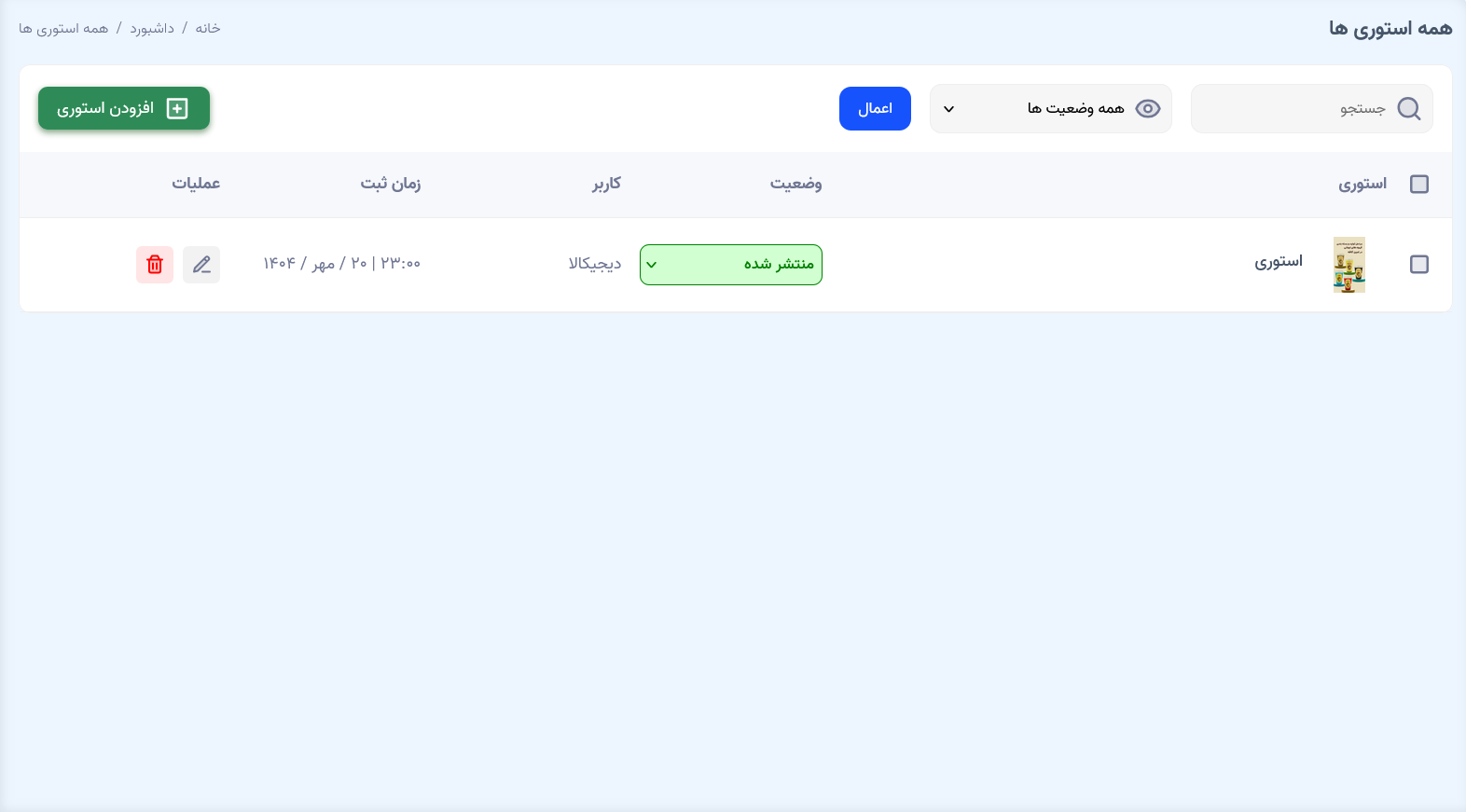The image size is (1466, 812).
Task: Check the checkbox for the استوری row
Action: tap(1418, 265)
